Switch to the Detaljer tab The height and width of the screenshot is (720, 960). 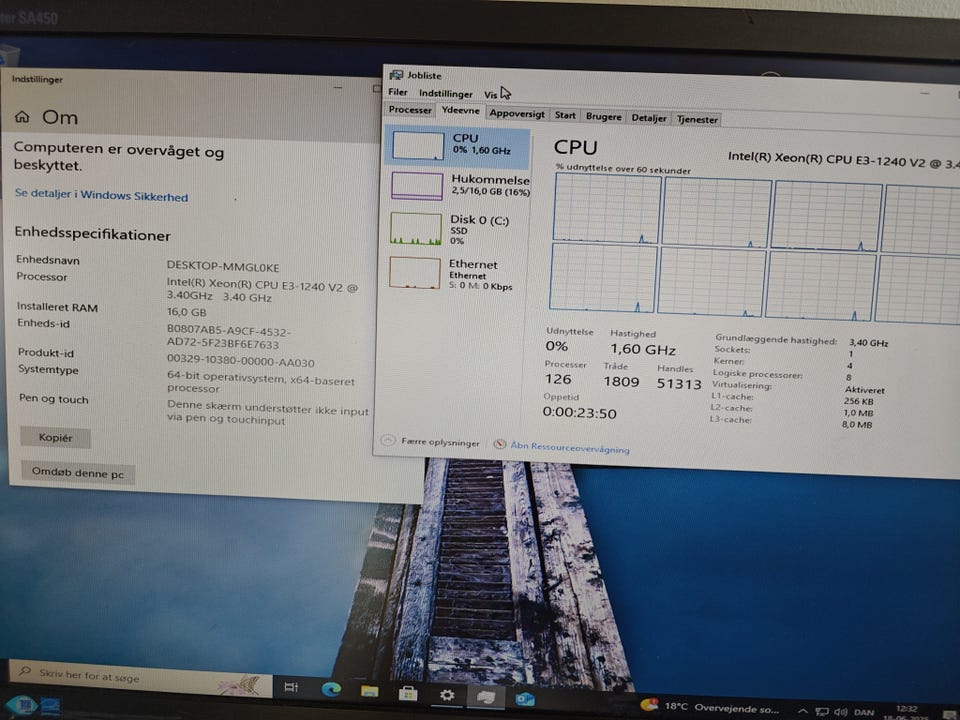[x=648, y=118]
